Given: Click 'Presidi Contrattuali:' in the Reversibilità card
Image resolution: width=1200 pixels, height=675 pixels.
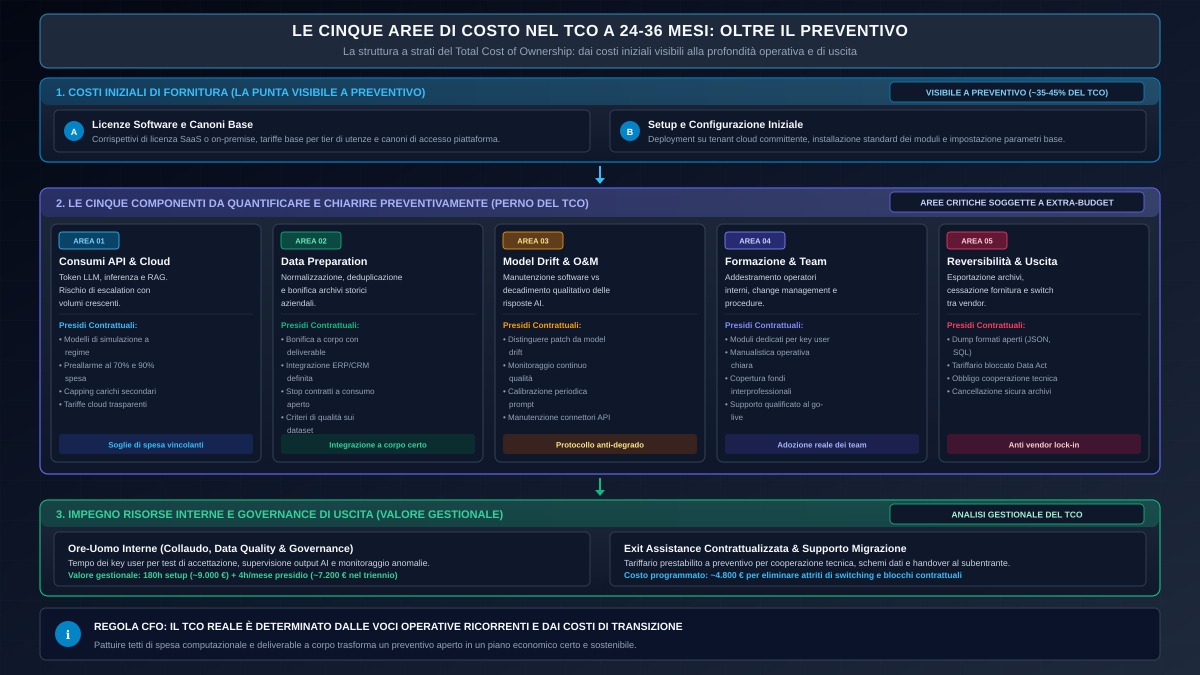Looking at the screenshot, I should [986, 325].
